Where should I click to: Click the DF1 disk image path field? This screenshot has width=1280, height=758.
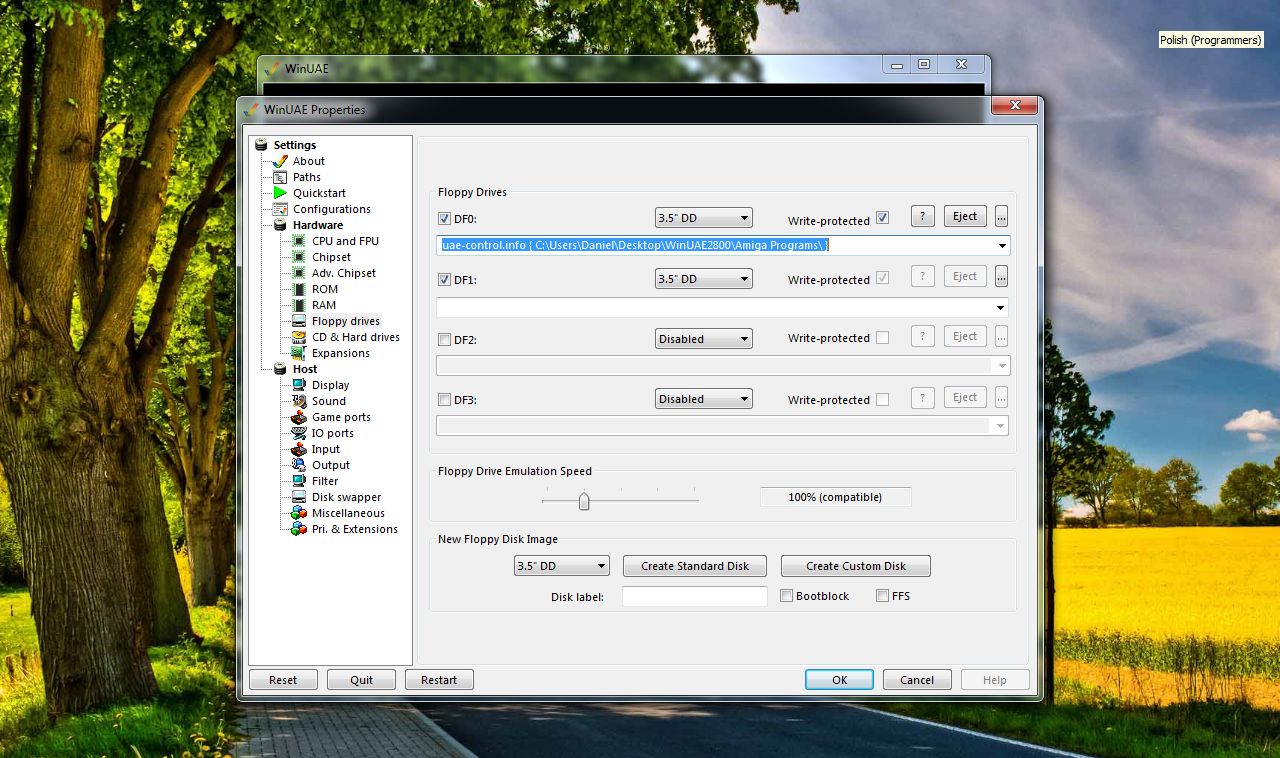(x=723, y=307)
